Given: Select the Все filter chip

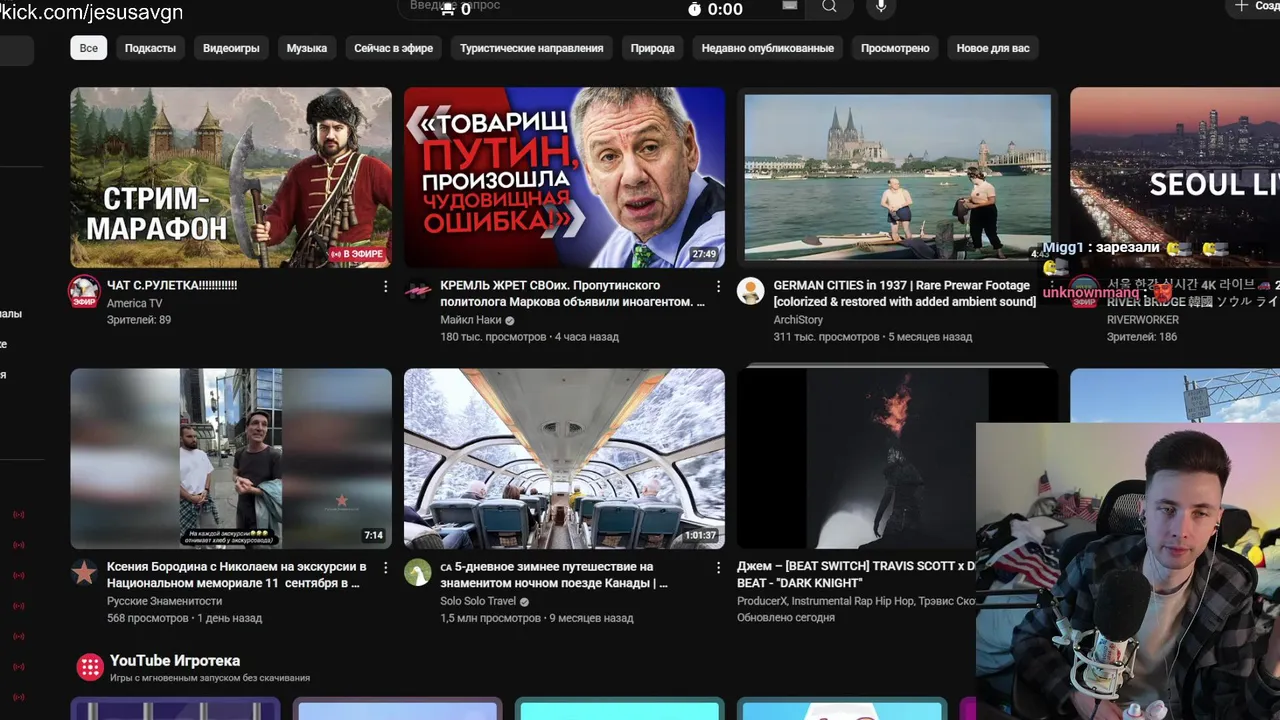Looking at the screenshot, I should pos(89,48).
